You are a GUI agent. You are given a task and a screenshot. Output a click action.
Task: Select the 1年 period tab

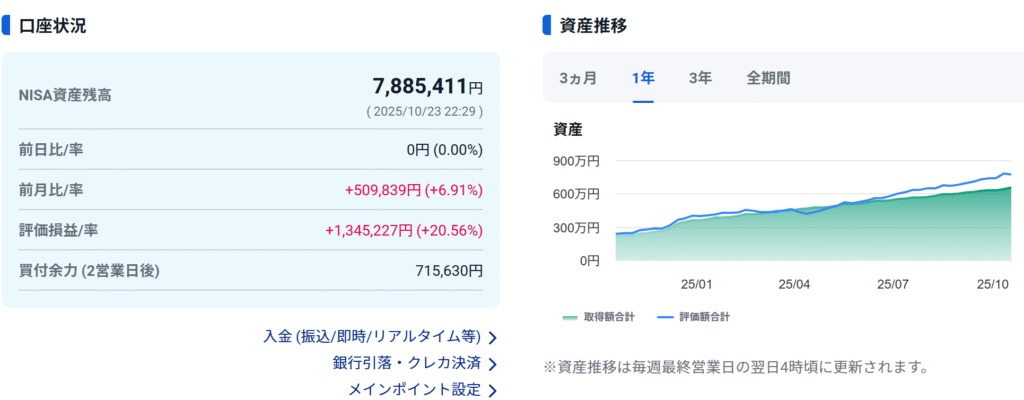pos(642,78)
